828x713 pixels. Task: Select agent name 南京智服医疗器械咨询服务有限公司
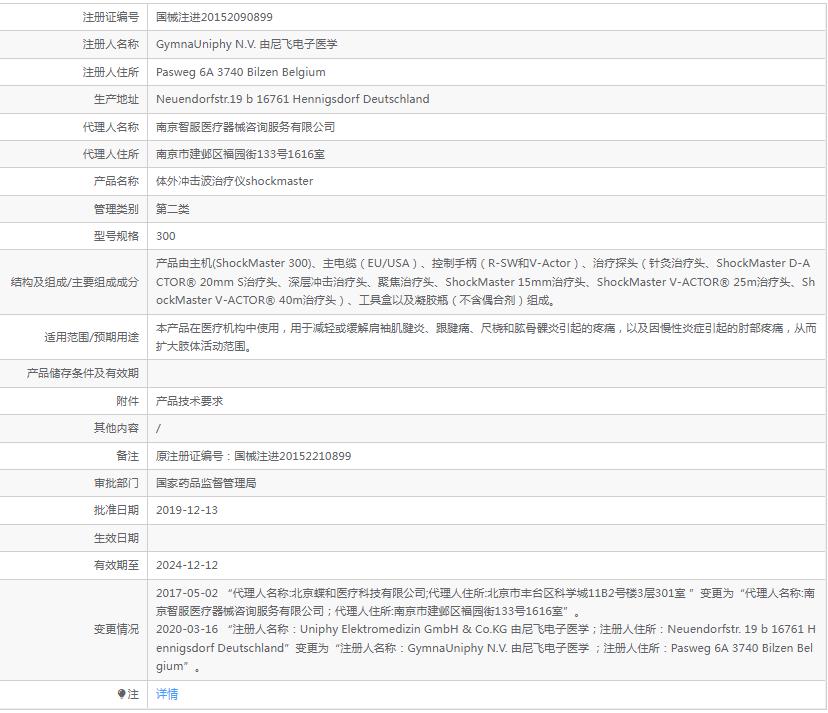pos(246,127)
